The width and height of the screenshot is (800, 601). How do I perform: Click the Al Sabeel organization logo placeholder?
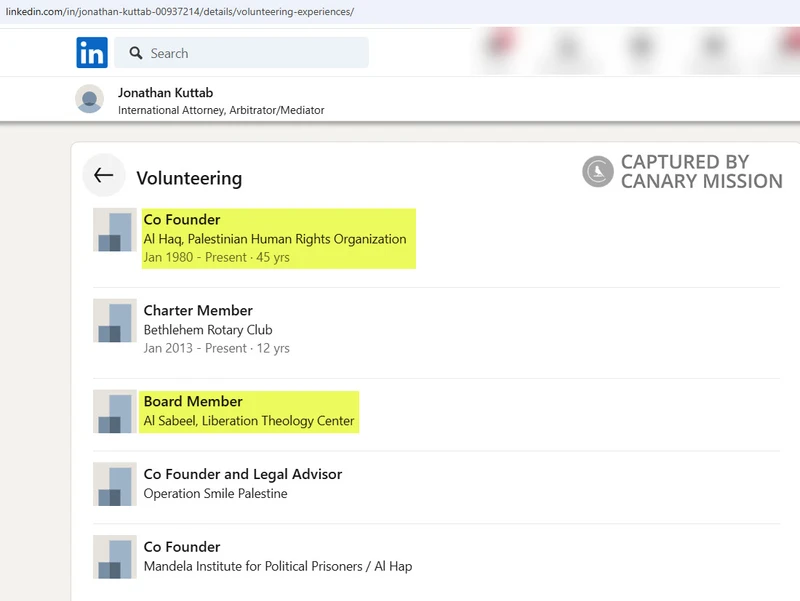[x=115, y=411]
